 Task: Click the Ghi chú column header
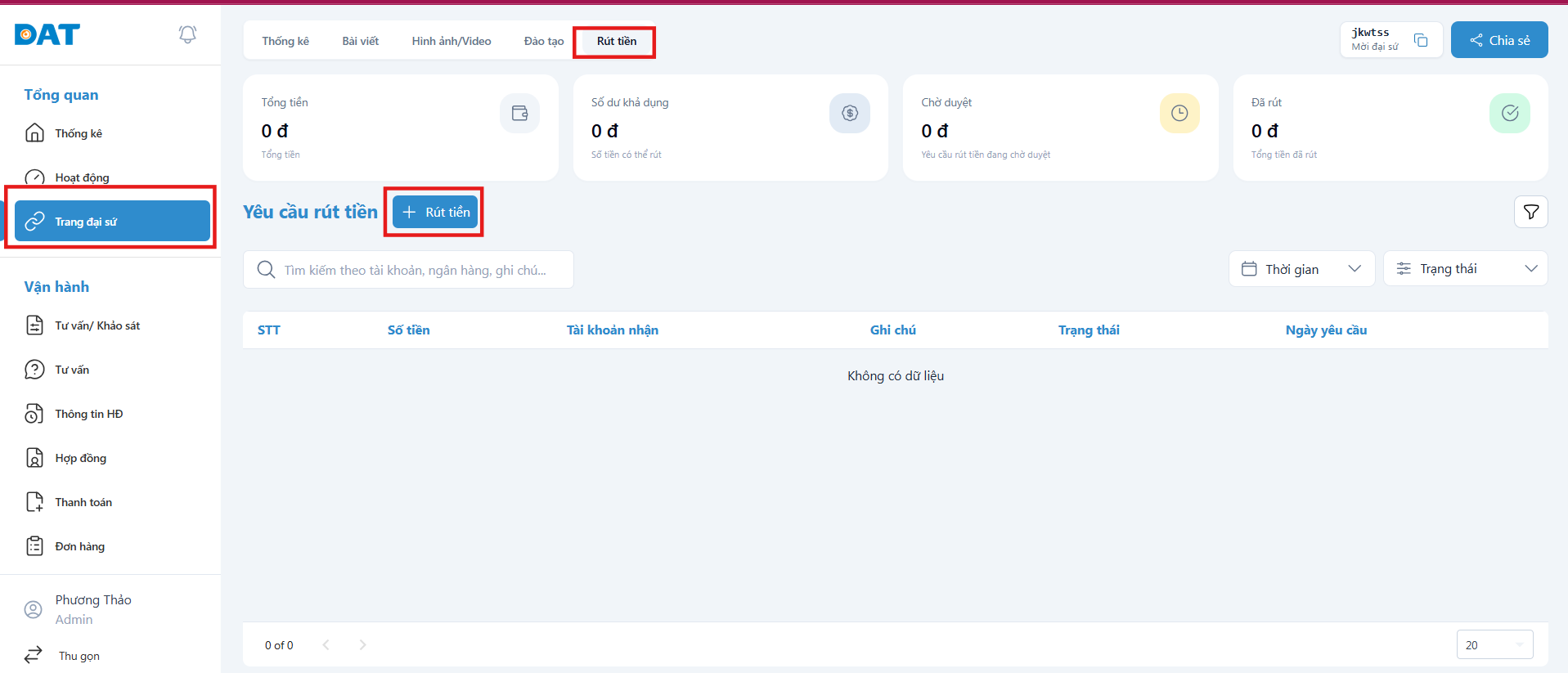pyautogui.click(x=893, y=330)
